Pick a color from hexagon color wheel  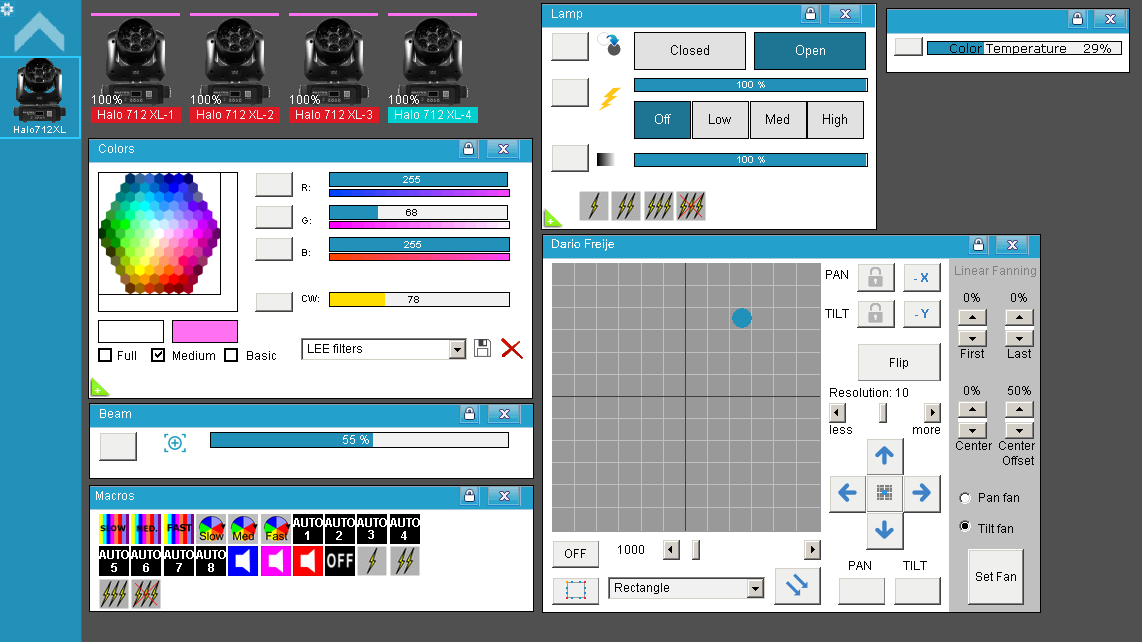[160, 233]
